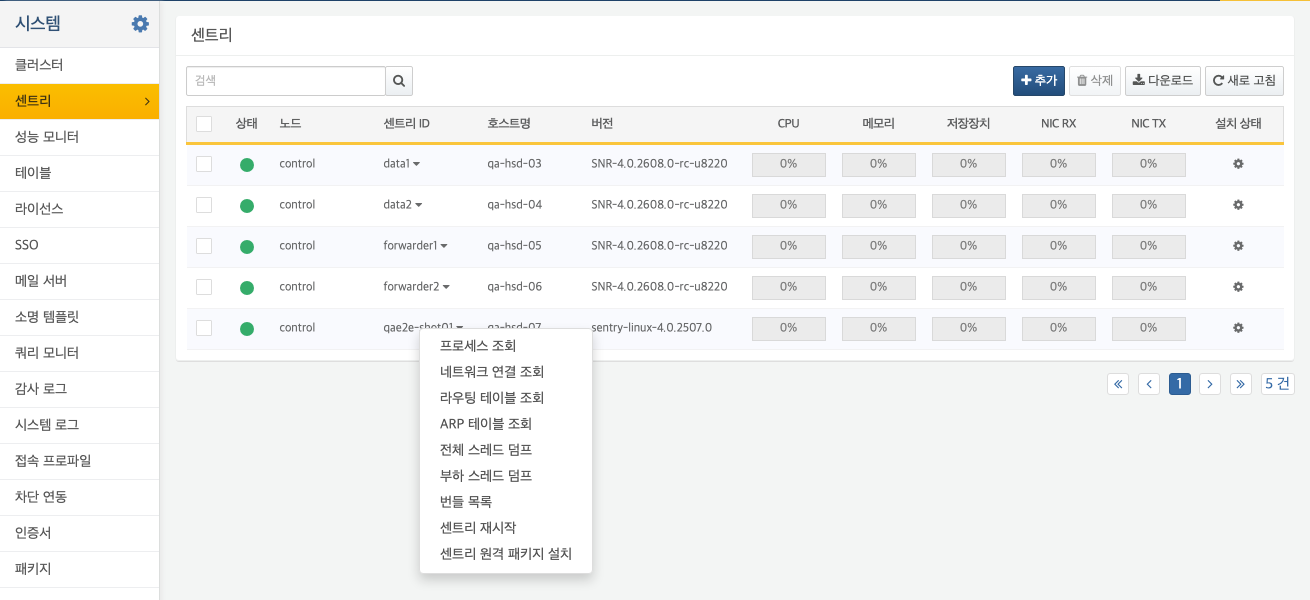Select 부하 스레드 덤프 menu entry

[x=506, y=476]
